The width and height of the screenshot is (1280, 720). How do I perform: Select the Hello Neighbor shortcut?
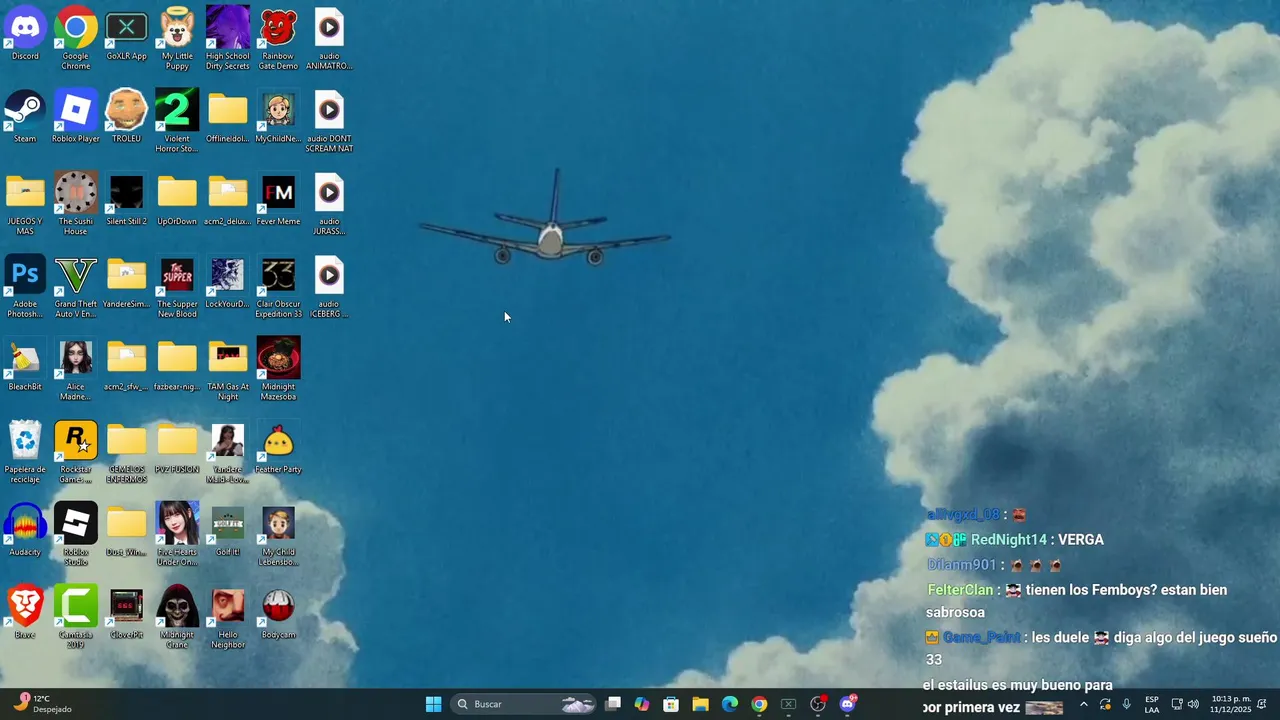228,617
